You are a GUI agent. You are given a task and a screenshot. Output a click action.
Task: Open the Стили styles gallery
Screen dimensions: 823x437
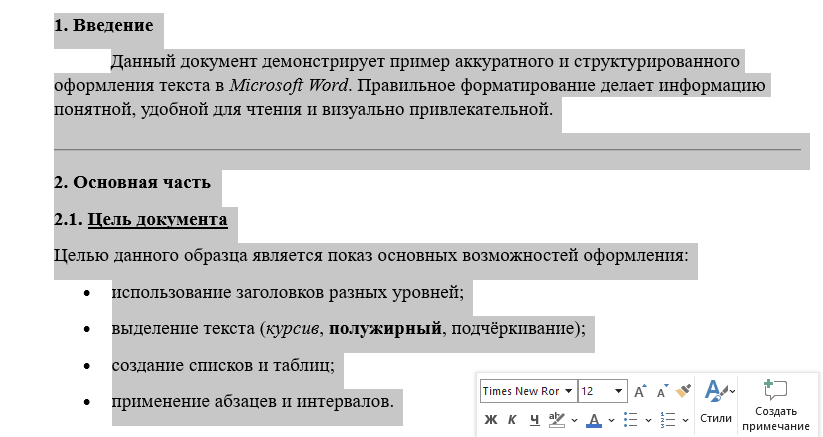[x=716, y=403]
